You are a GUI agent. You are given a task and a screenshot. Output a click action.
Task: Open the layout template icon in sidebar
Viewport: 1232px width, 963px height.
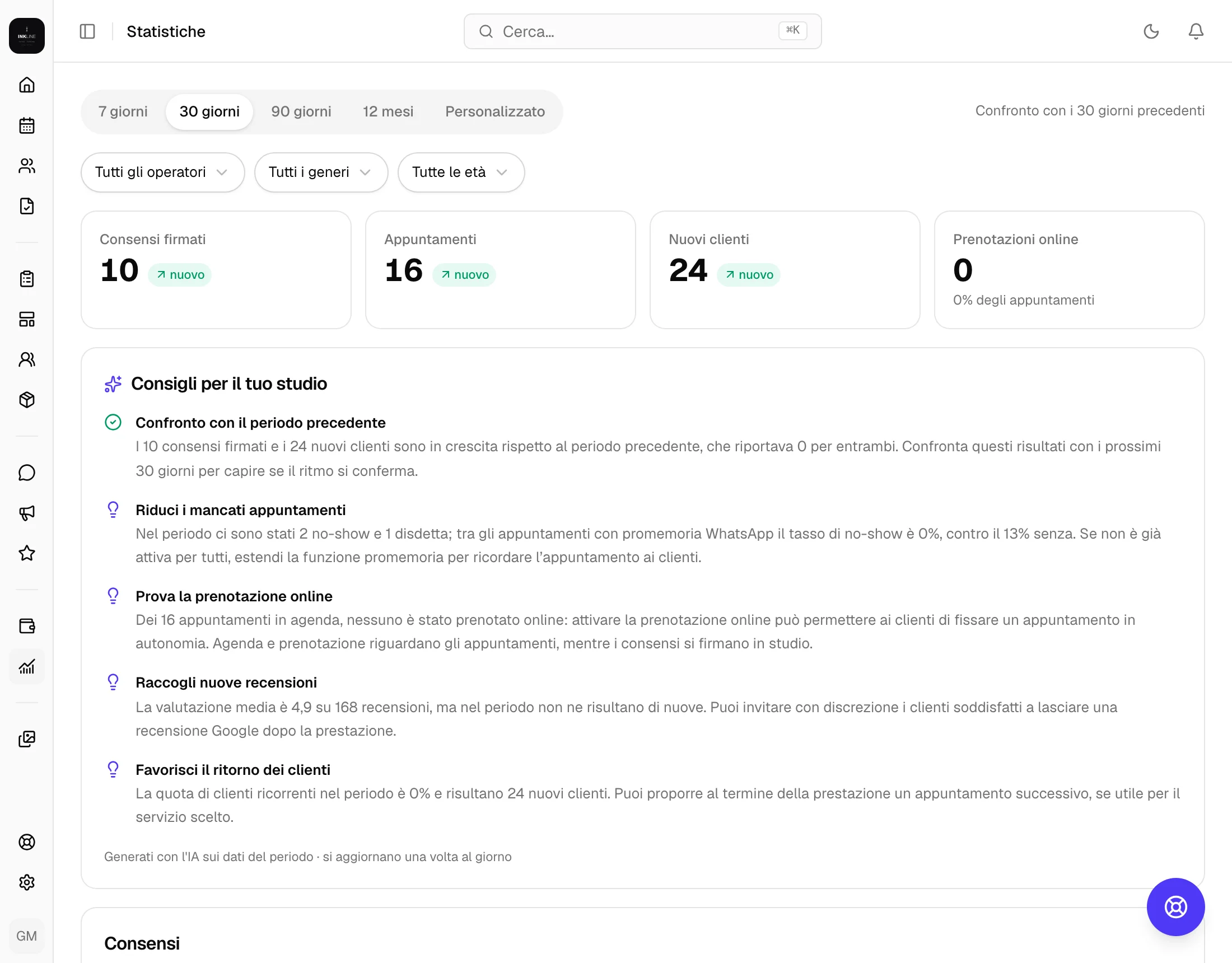coord(26,319)
